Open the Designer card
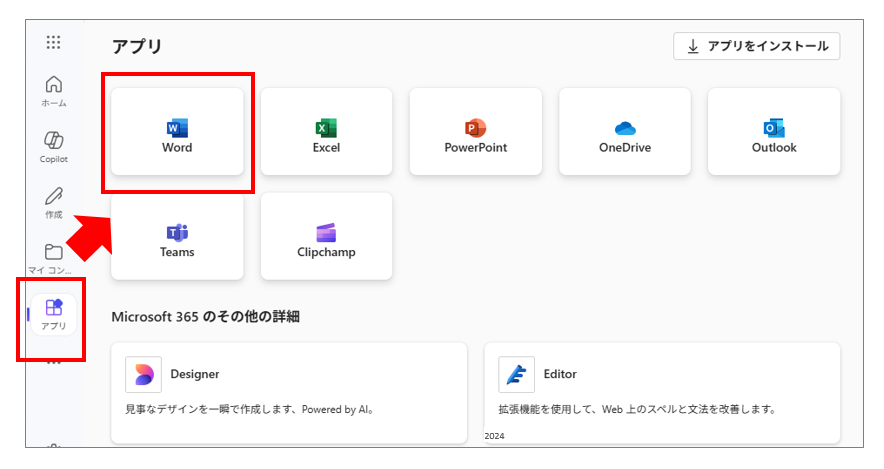Image resolution: width=884 pixels, height=469 pixels. [x=289, y=393]
